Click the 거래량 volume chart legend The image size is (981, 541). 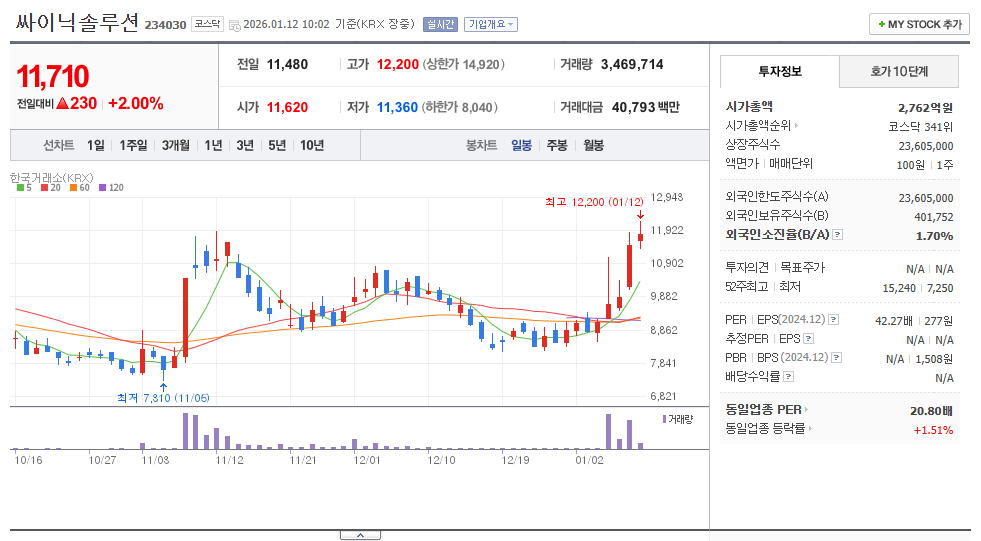click(678, 419)
